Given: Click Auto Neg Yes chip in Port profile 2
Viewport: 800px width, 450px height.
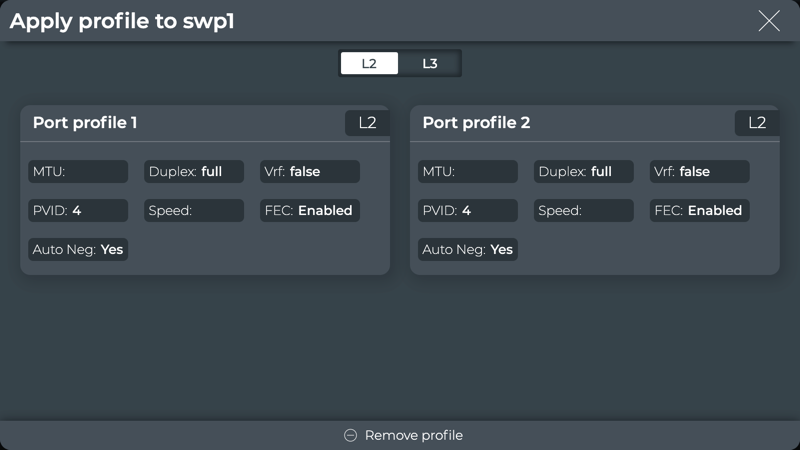Looking at the screenshot, I should [468, 249].
